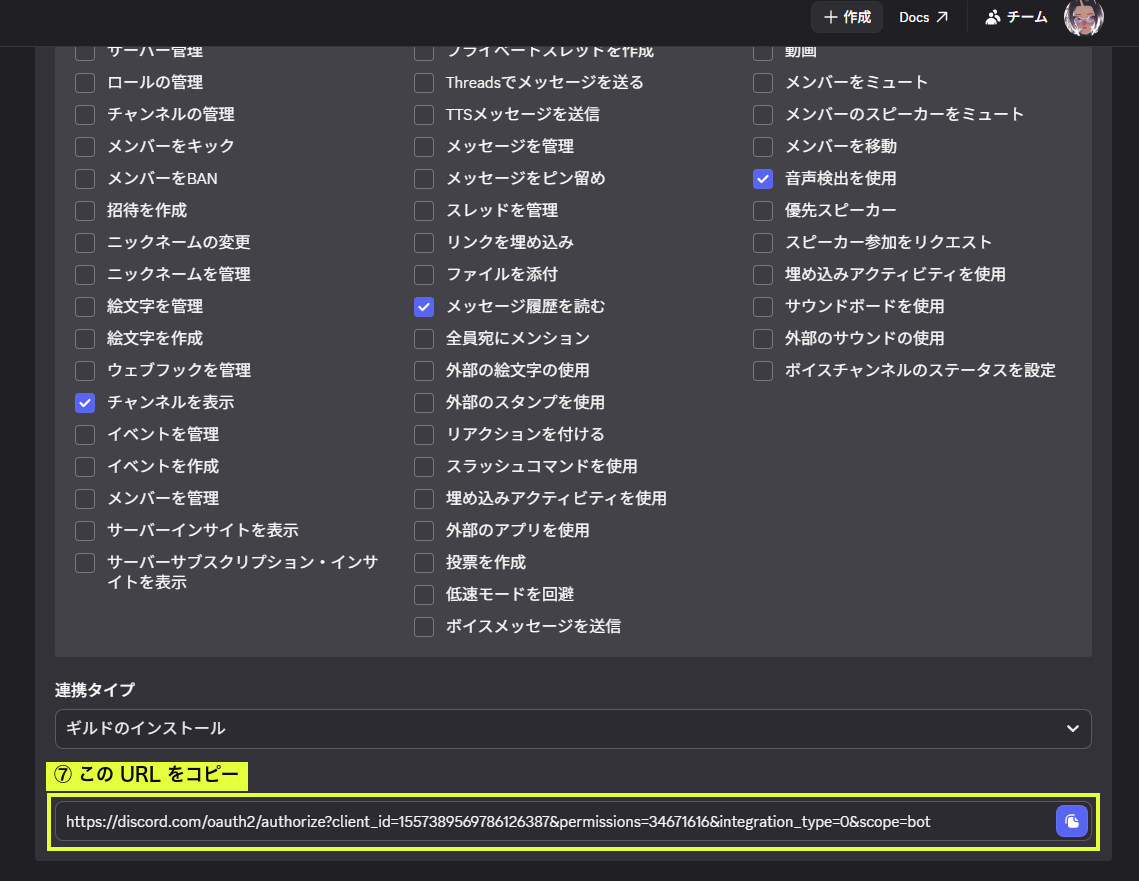Viewport: 1139px width, 881px height.
Task: Check スピーカー参加をリクエスト permission
Action: tap(763, 243)
